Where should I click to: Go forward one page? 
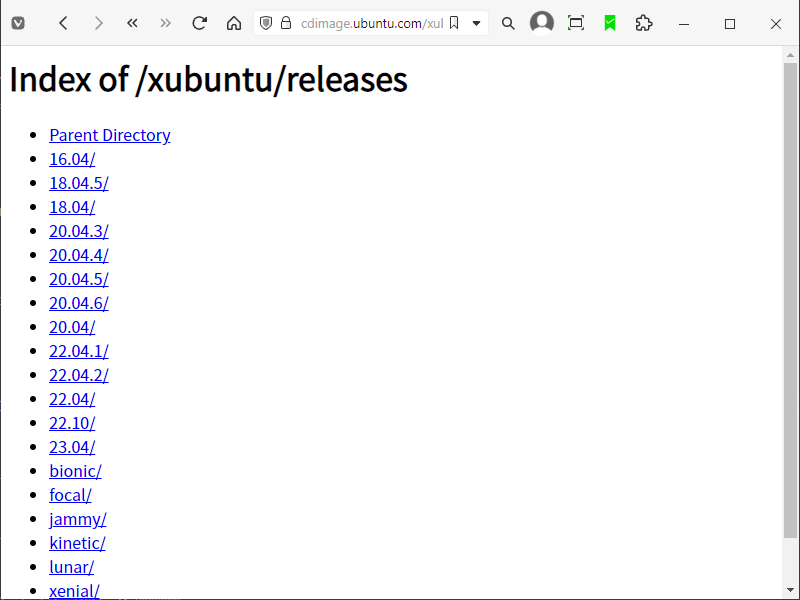click(99, 23)
